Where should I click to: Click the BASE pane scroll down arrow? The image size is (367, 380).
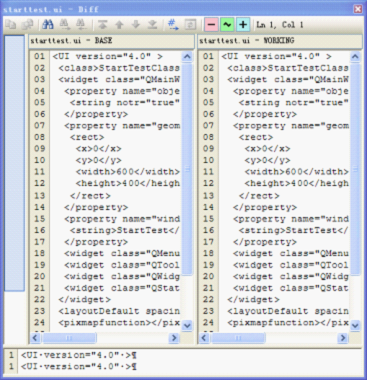[x=187, y=325]
